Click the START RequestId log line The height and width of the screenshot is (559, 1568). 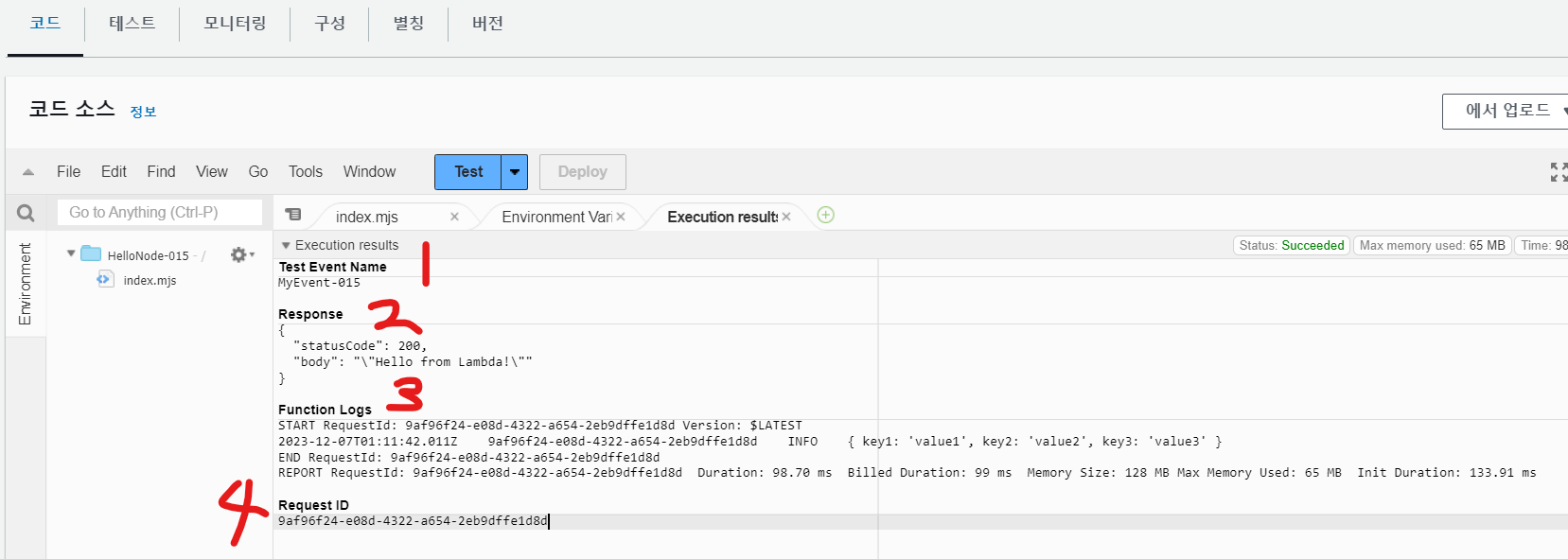pos(539,426)
